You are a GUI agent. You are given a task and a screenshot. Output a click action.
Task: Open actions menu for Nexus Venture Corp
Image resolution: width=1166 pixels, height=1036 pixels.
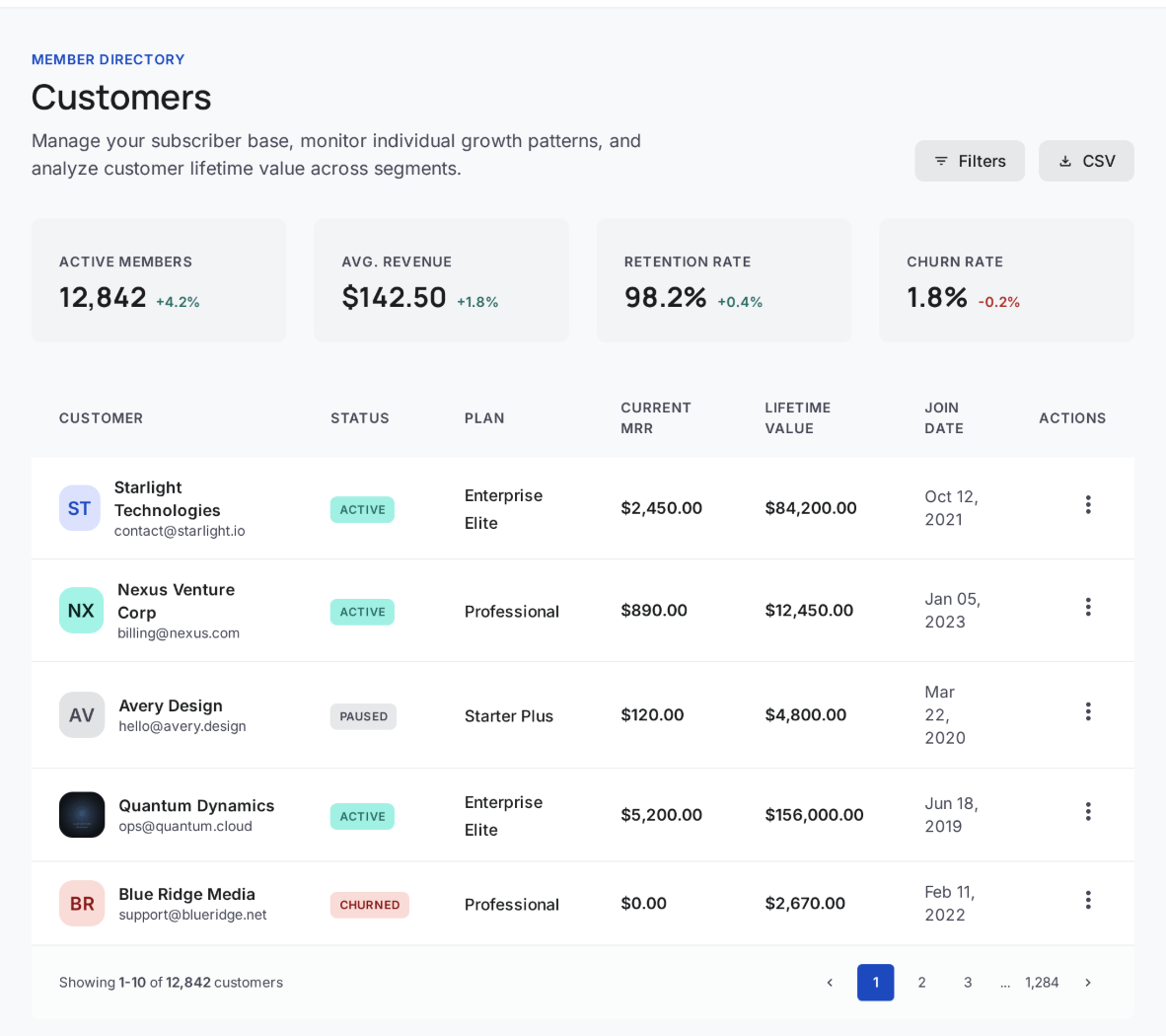click(x=1088, y=607)
